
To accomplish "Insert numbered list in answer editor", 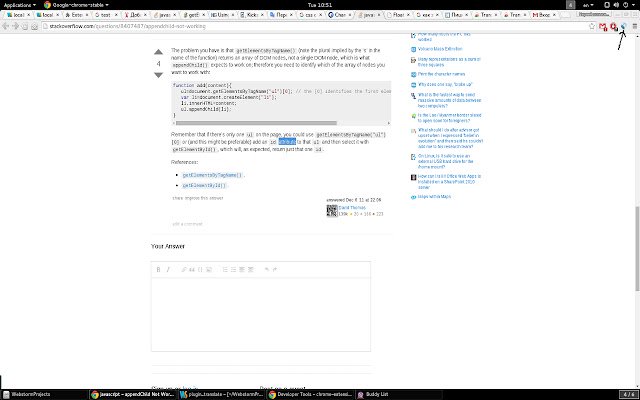I will coord(225,269).
